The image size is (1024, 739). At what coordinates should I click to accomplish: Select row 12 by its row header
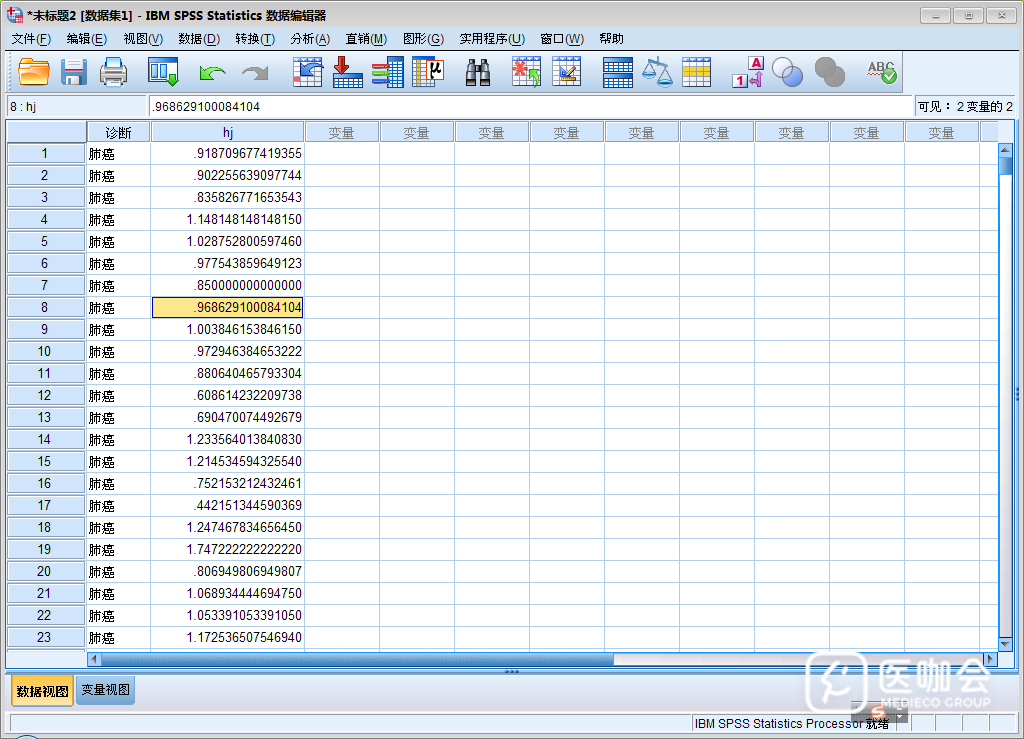point(45,396)
